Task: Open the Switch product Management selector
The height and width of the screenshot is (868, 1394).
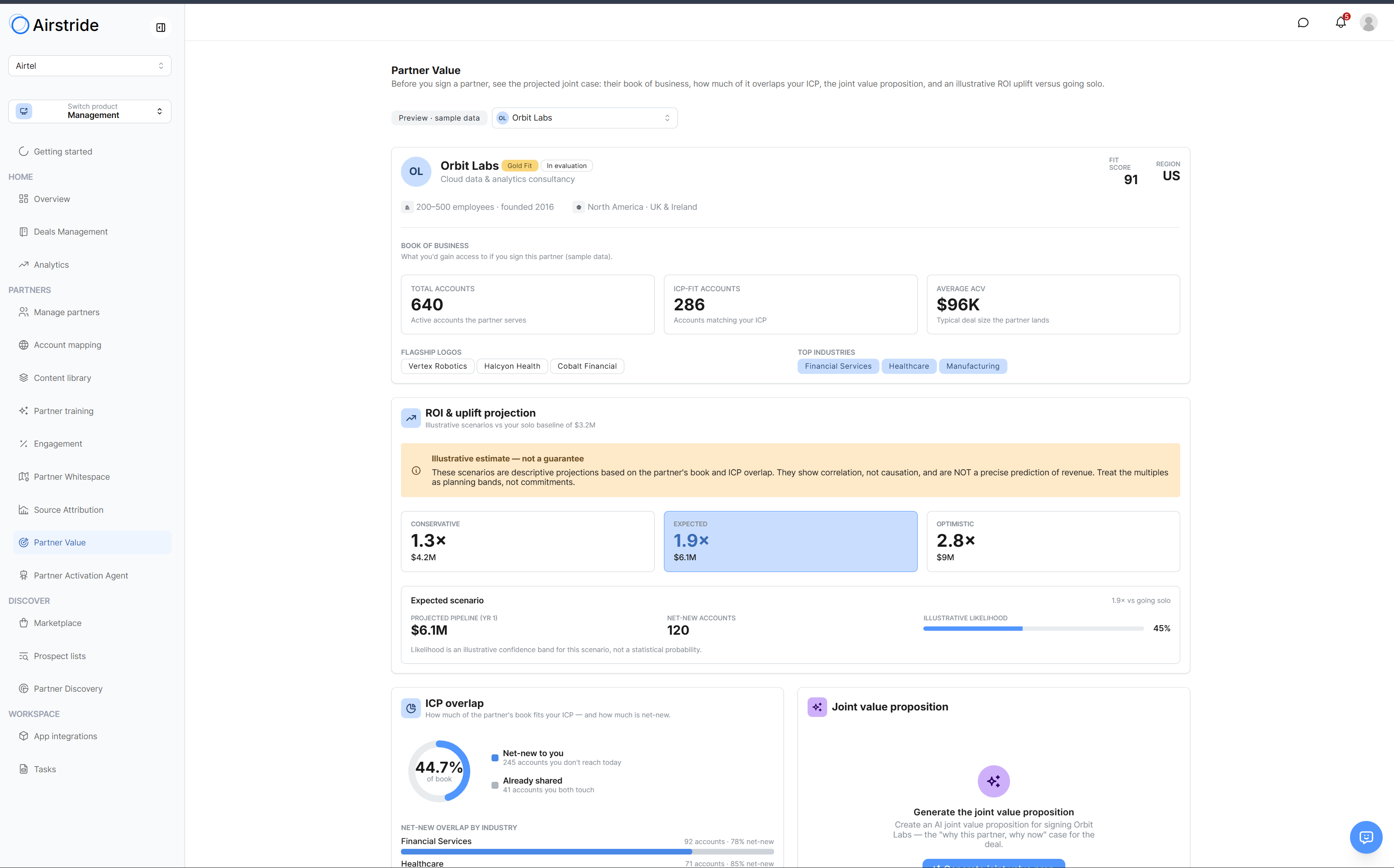Action: [x=90, y=111]
